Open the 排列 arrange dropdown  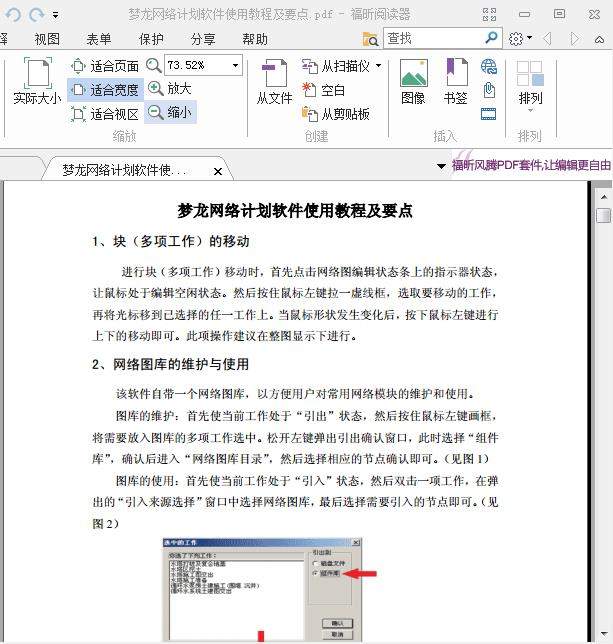point(530,86)
